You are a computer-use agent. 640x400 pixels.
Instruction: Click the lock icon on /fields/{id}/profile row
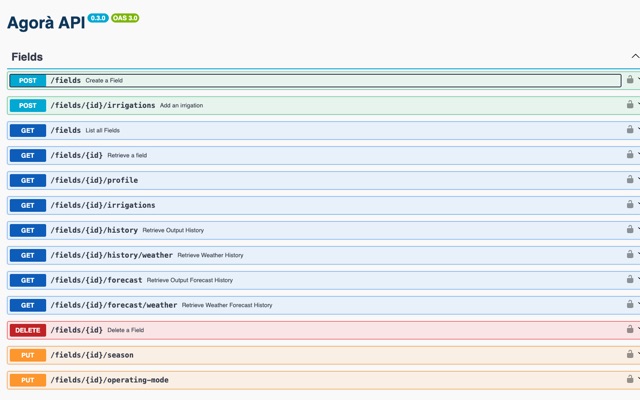coord(630,179)
